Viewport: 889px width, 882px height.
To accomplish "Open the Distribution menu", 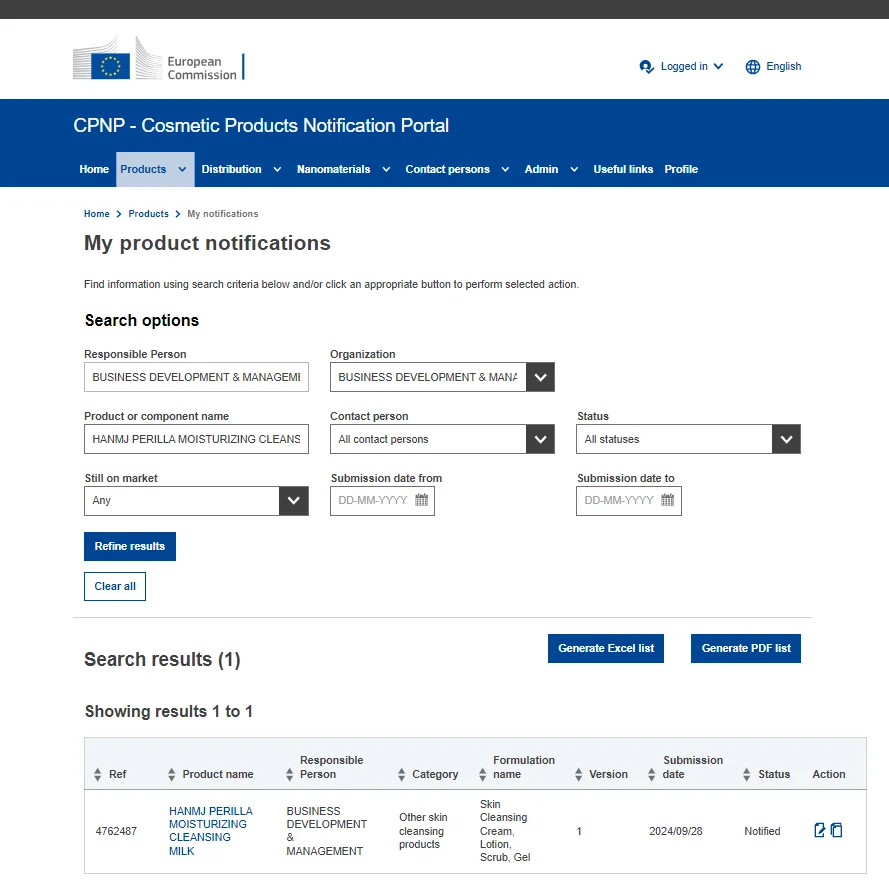I will click(241, 169).
